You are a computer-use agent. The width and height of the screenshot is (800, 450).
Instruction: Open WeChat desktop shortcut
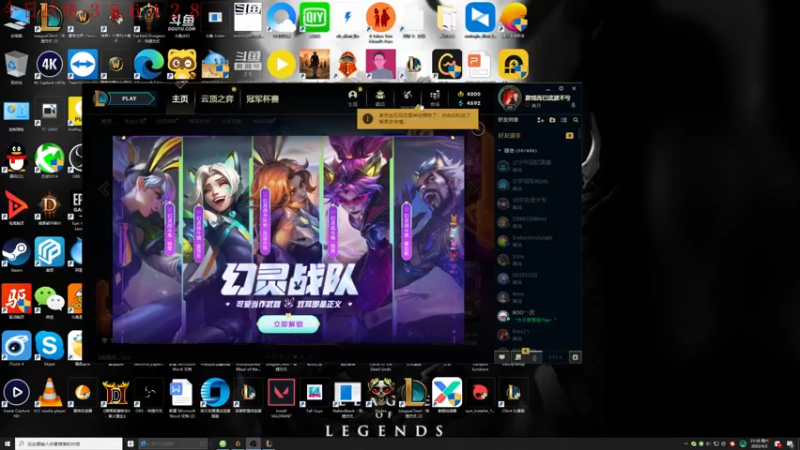coord(49,302)
